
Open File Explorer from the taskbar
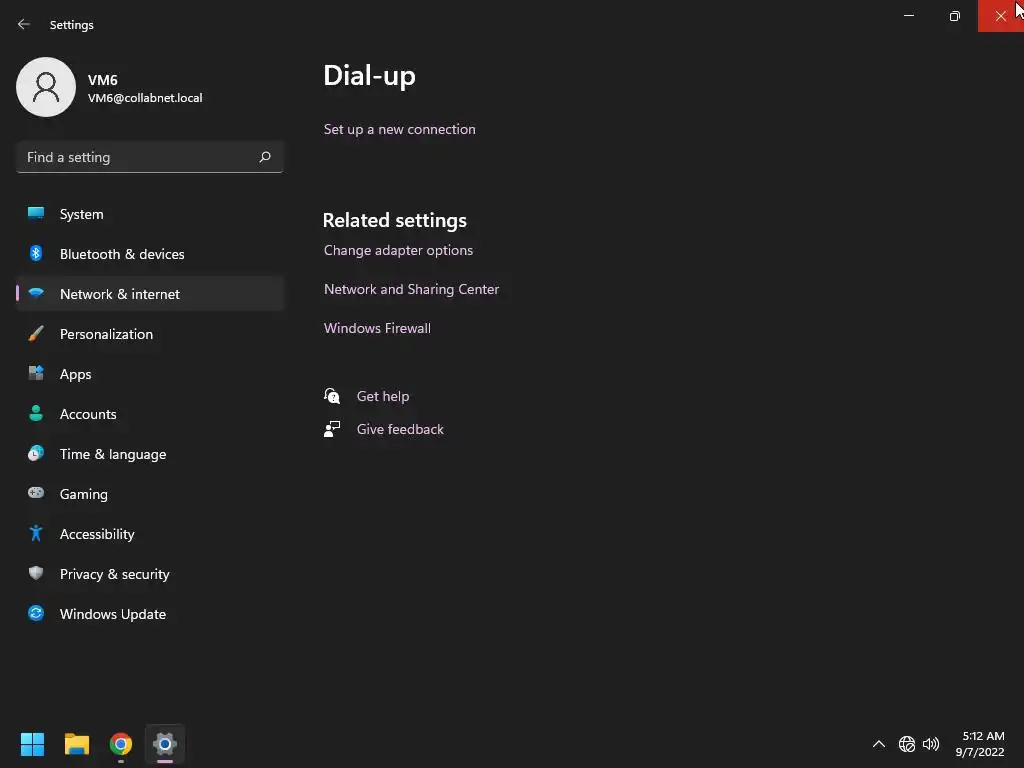[x=76, y=744]
